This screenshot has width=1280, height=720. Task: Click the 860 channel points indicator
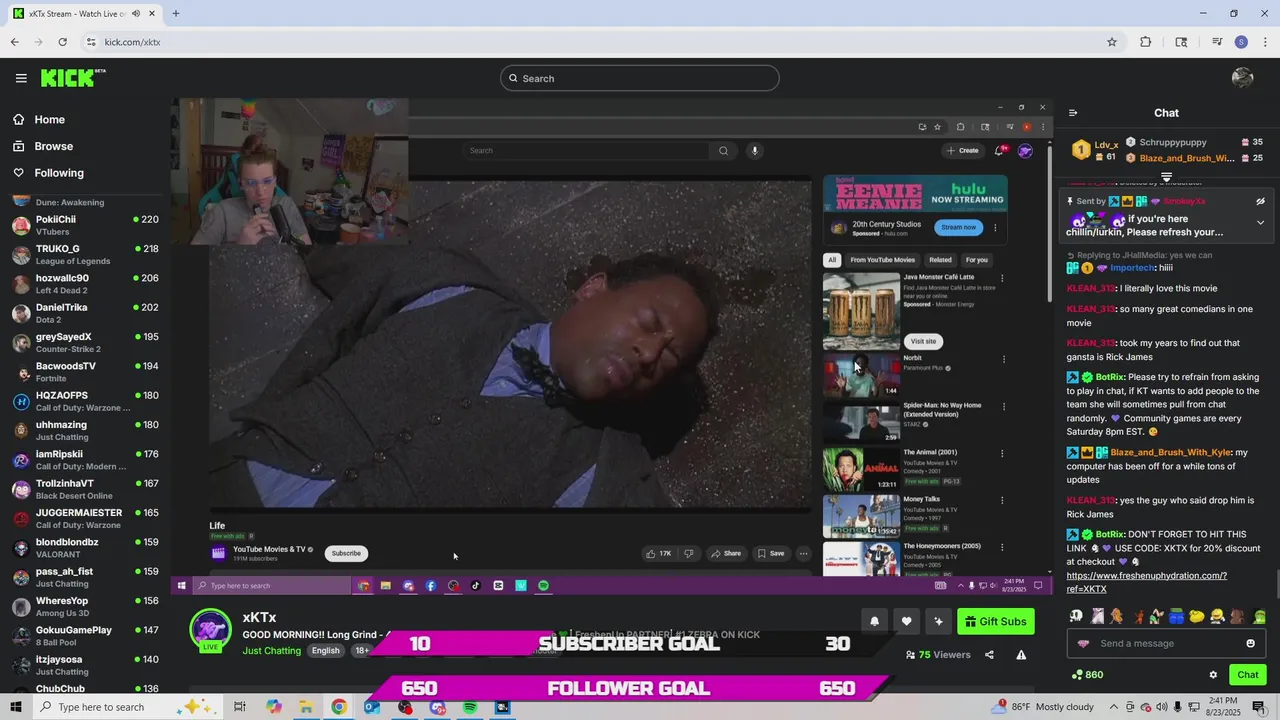(1087, 675)
